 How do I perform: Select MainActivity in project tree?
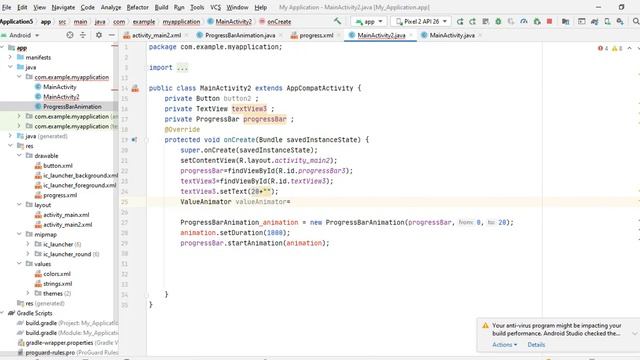click(60, 87)
